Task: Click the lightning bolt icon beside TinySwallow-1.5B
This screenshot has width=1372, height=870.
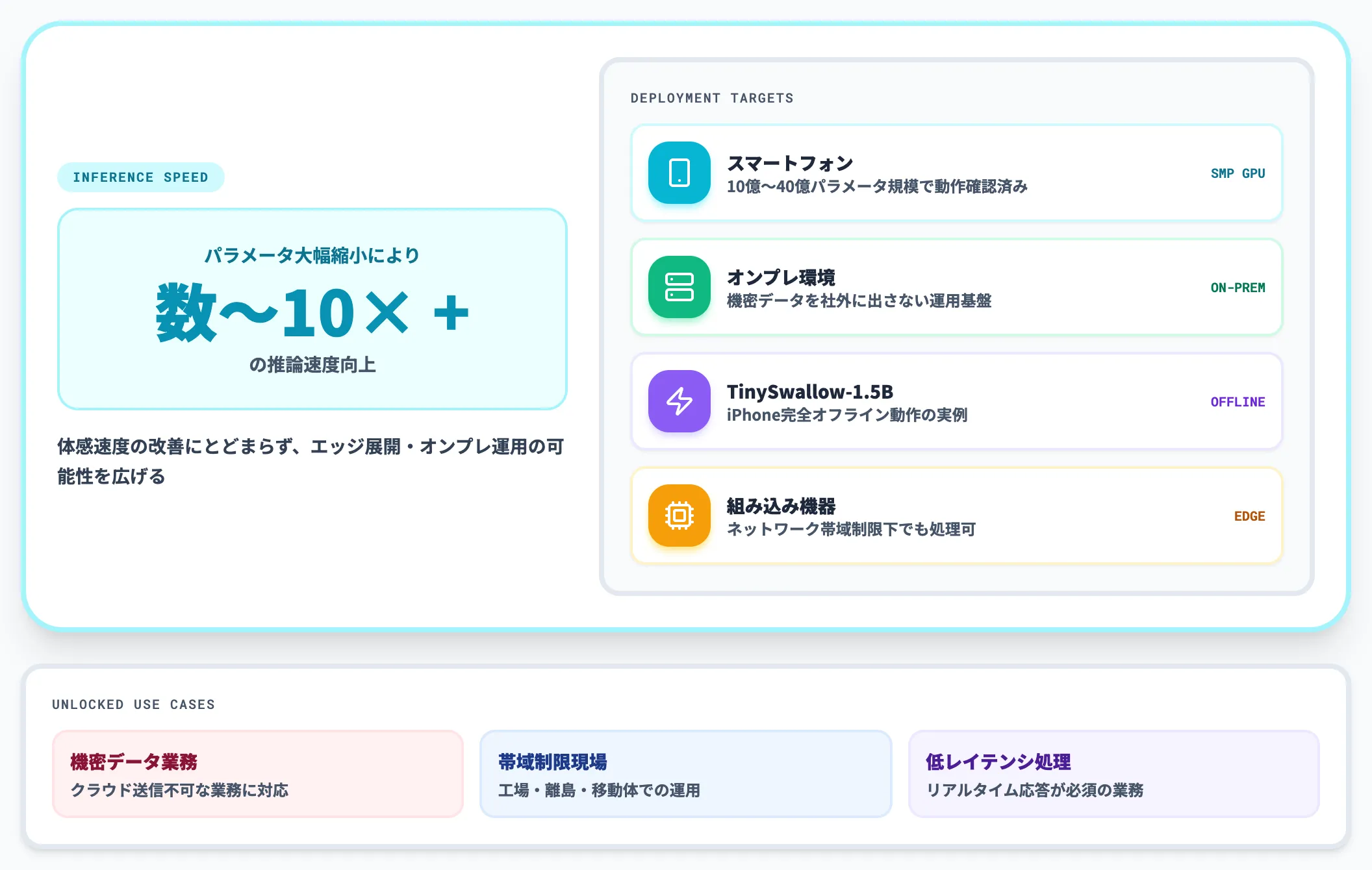Action: [x=679, y=401]
